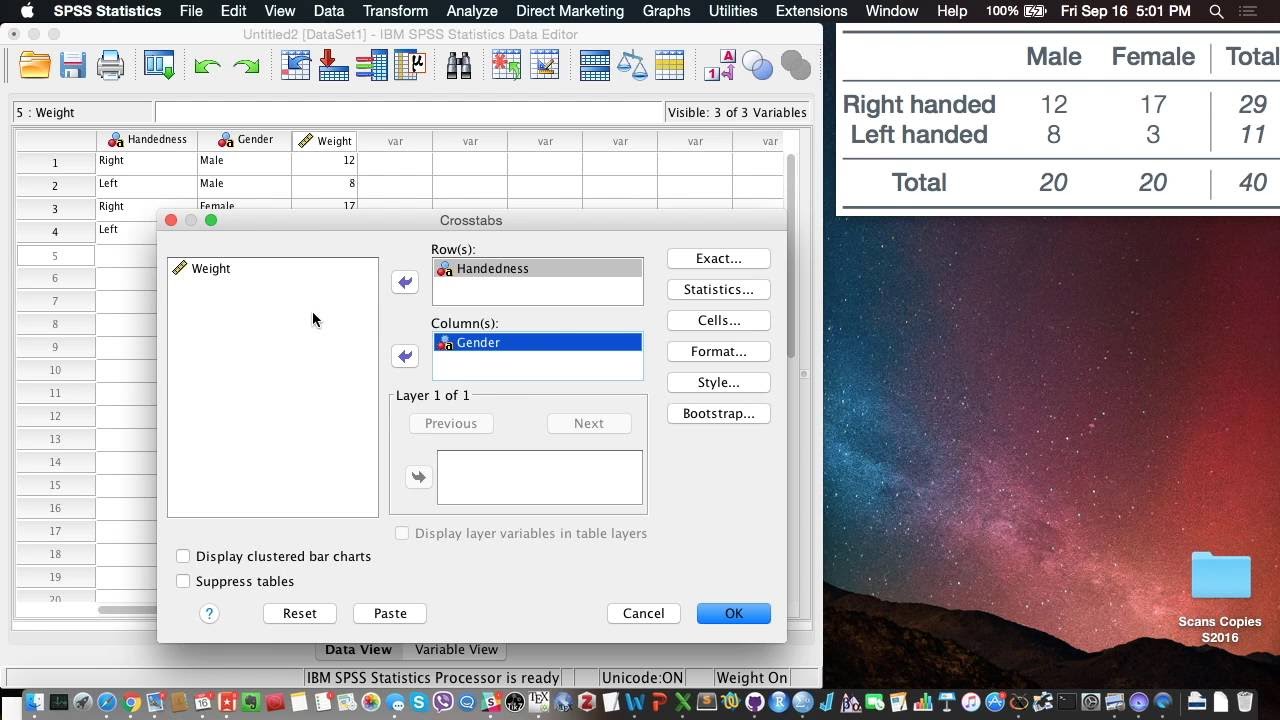This screenshot has height=720, width=1280.
Task: Click the Save (floppy disk) toolbar icon
Action: click(72, 66)
